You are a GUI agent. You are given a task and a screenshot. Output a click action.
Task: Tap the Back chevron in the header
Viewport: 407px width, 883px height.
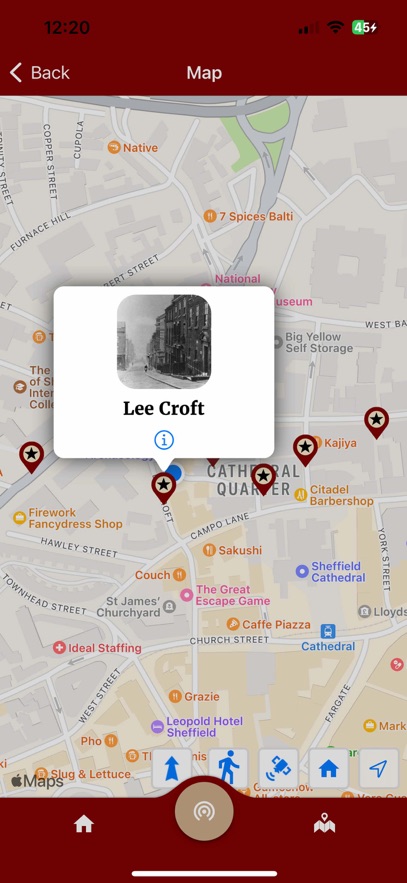click(x=16, y=73)
